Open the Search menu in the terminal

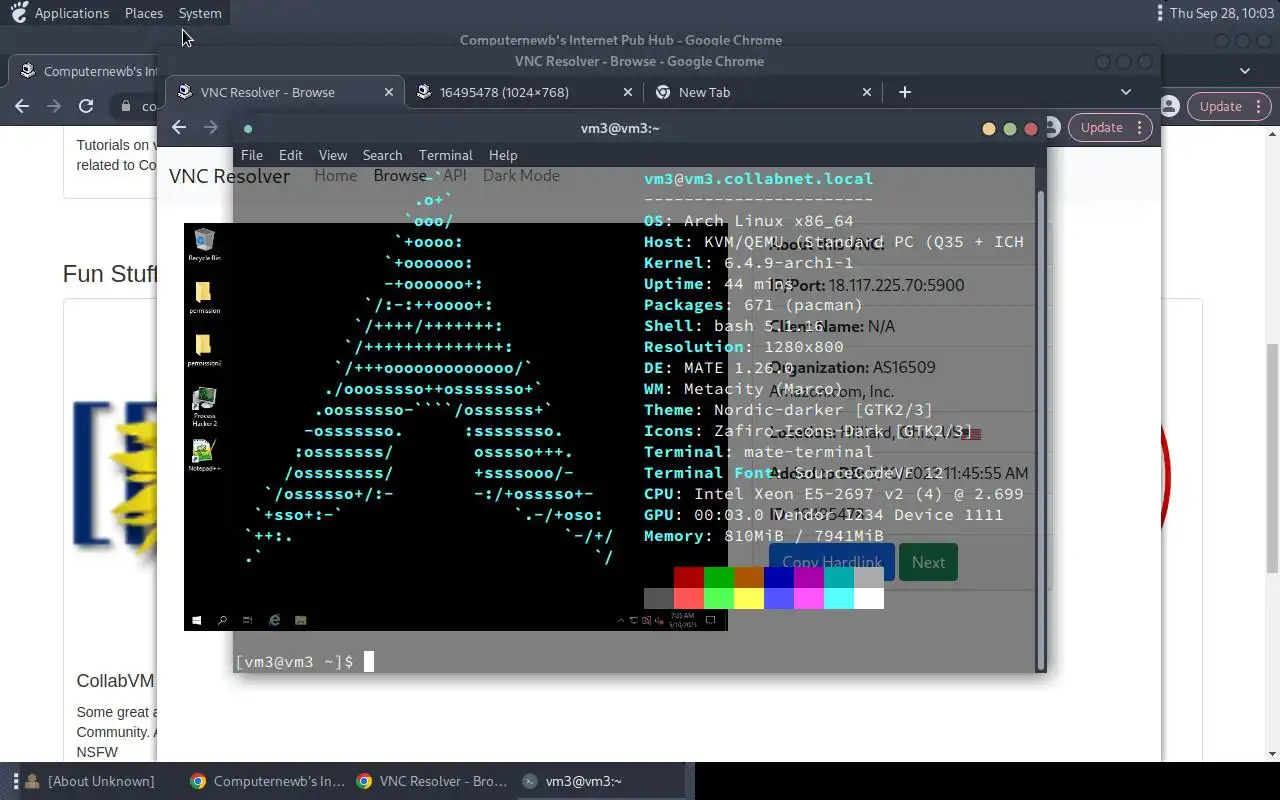pos(382,155)
